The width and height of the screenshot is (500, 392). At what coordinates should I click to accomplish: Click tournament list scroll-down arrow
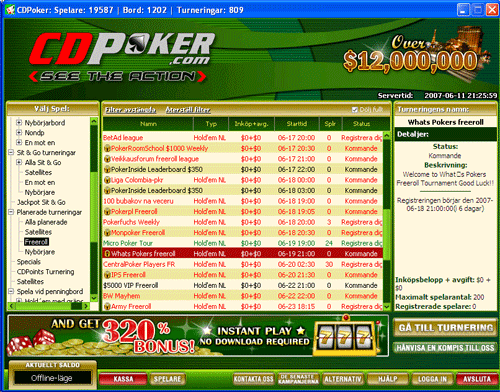[x=387, y=306]
